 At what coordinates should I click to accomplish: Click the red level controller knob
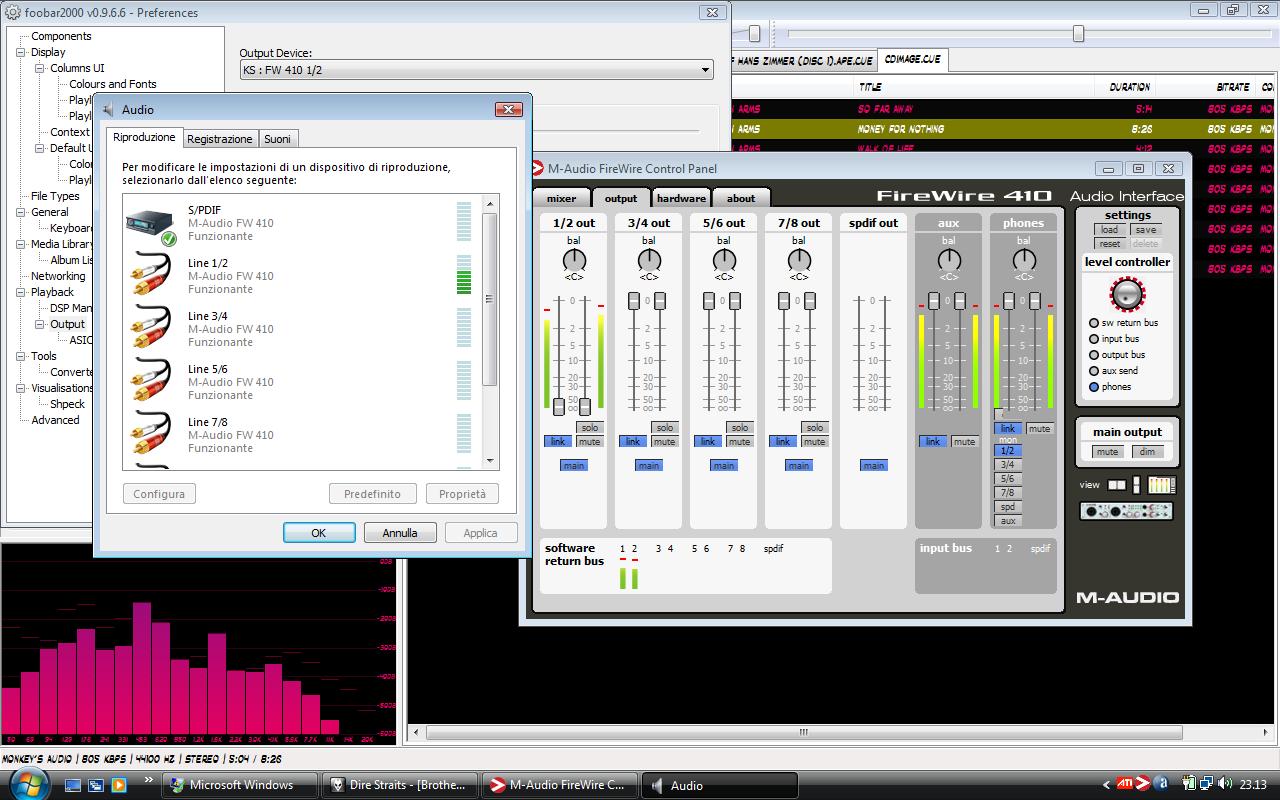1127,294
